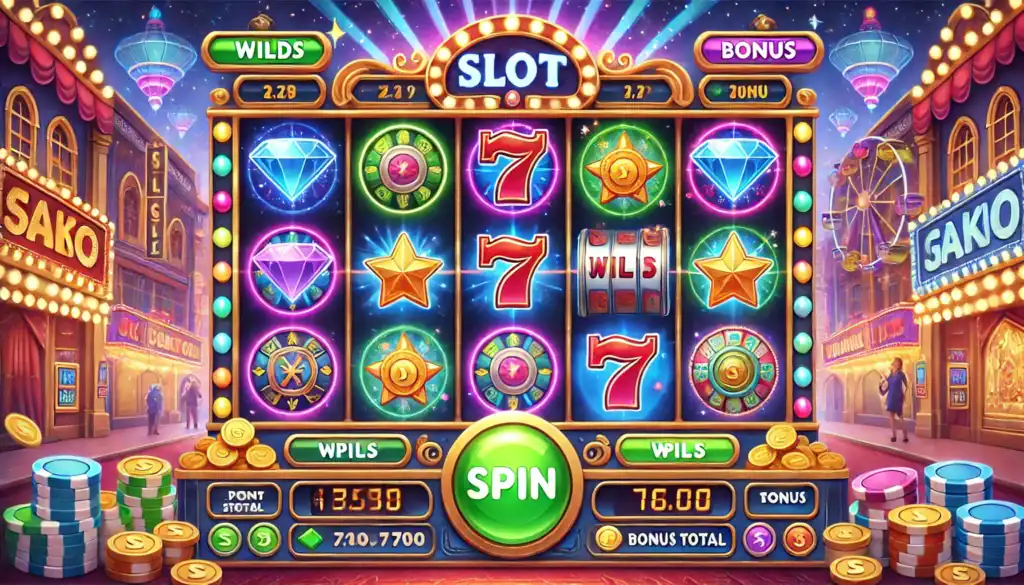Choose the blue diamond in the first reel
Viewport: 1024px width, 585px height.
click(x=293, y=166)
